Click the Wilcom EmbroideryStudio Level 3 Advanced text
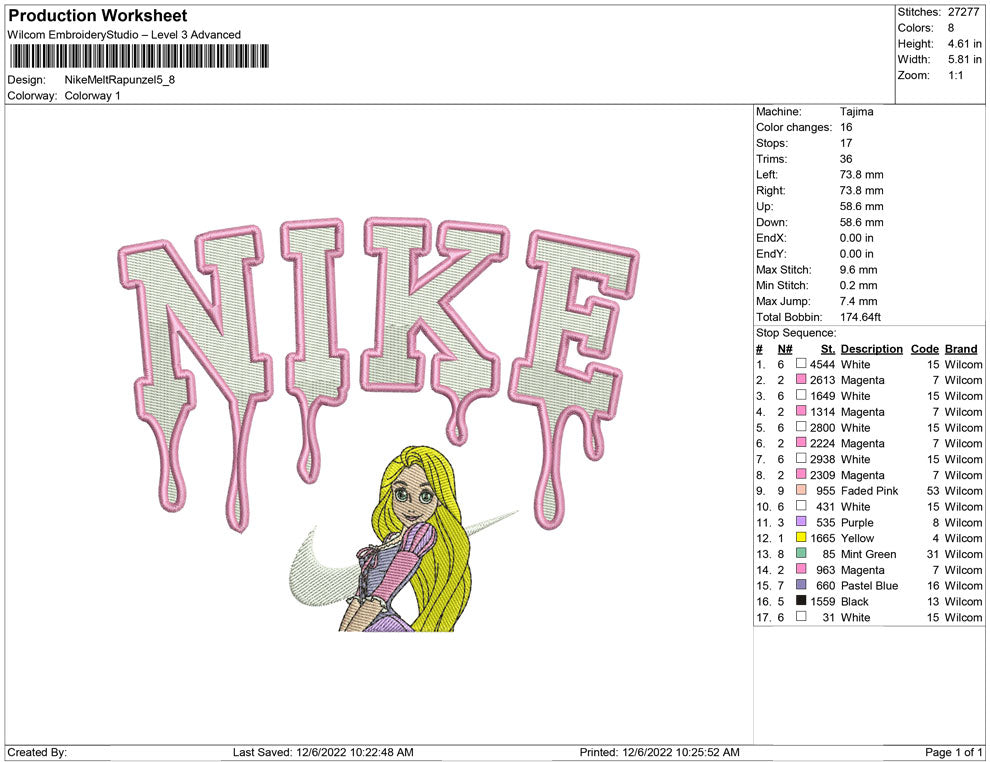The width and height of the screenshot is (990, 762). (124, 35)
